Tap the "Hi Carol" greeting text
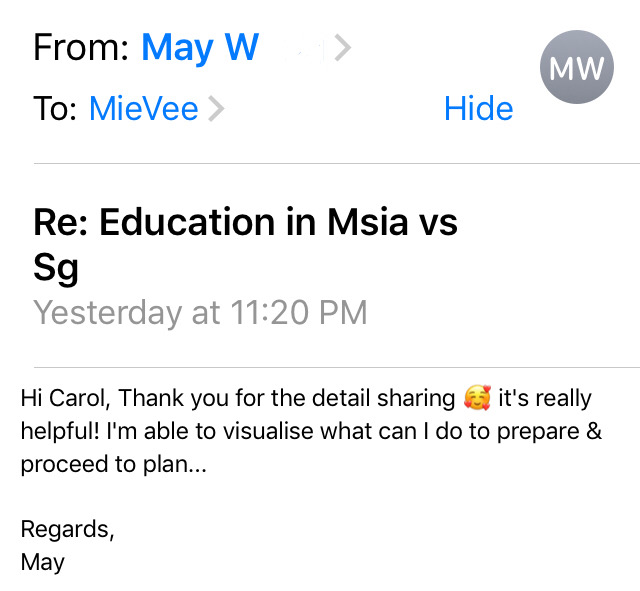The height and width of the screenshot is (591, 640). [65, 398]
